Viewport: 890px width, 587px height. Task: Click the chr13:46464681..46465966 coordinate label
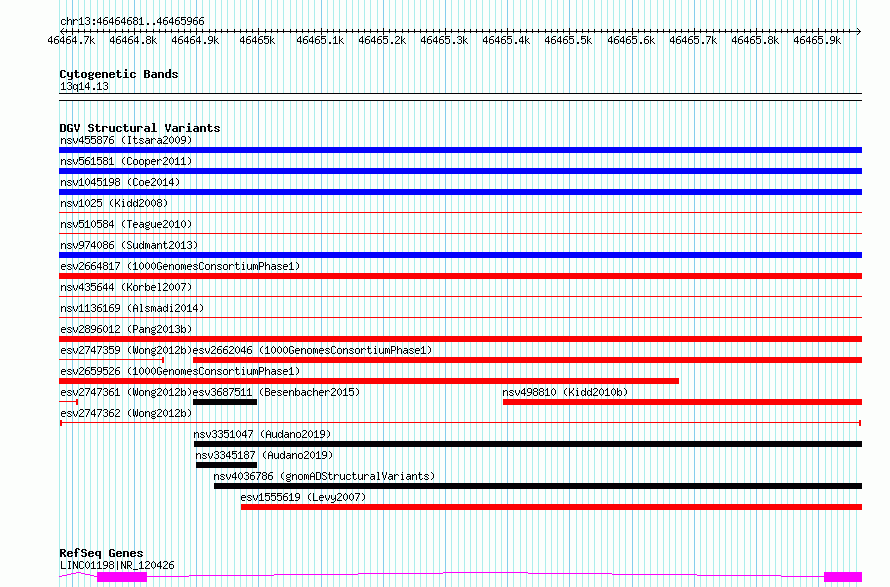pos(132,22)
